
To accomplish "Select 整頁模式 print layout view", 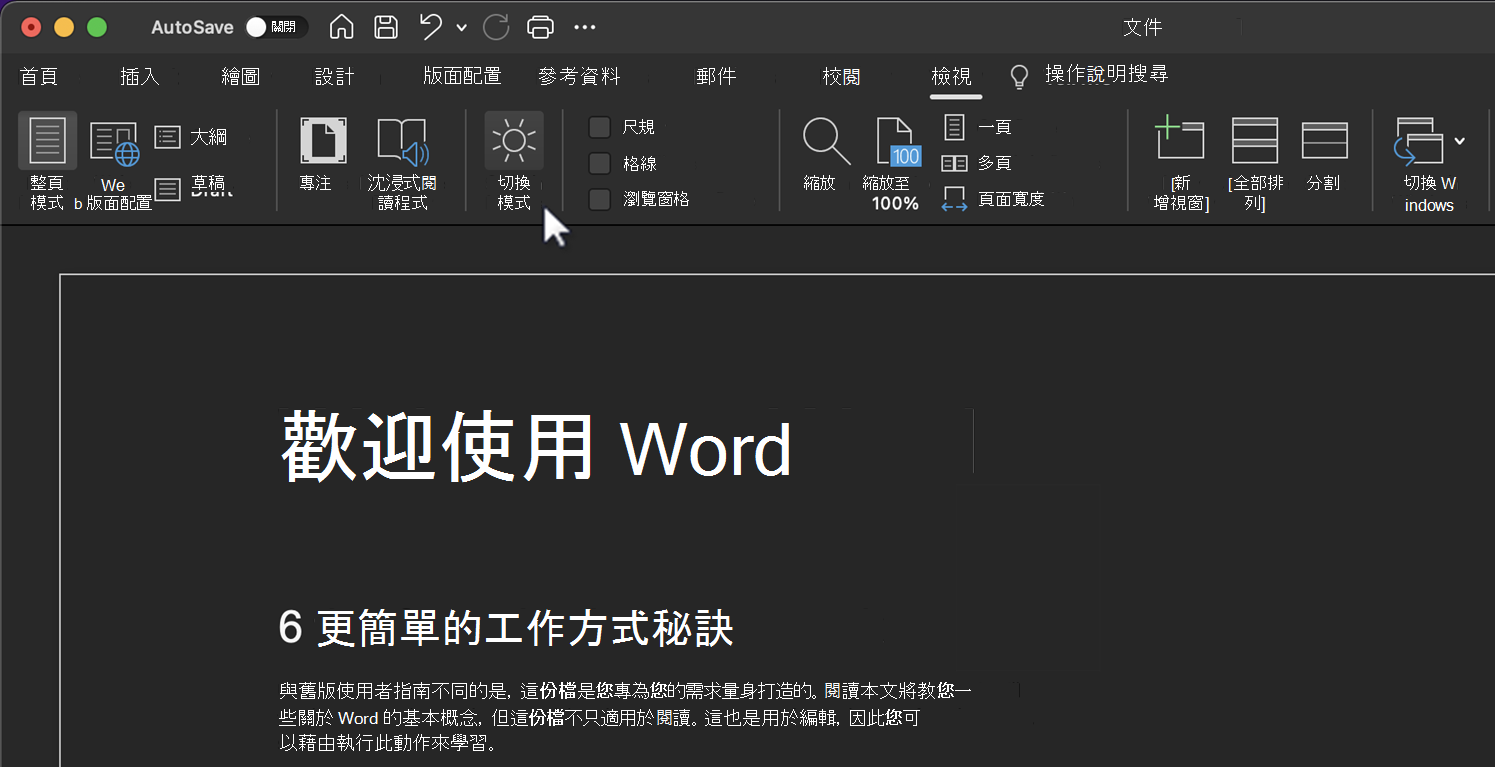I will pos(47,162).
